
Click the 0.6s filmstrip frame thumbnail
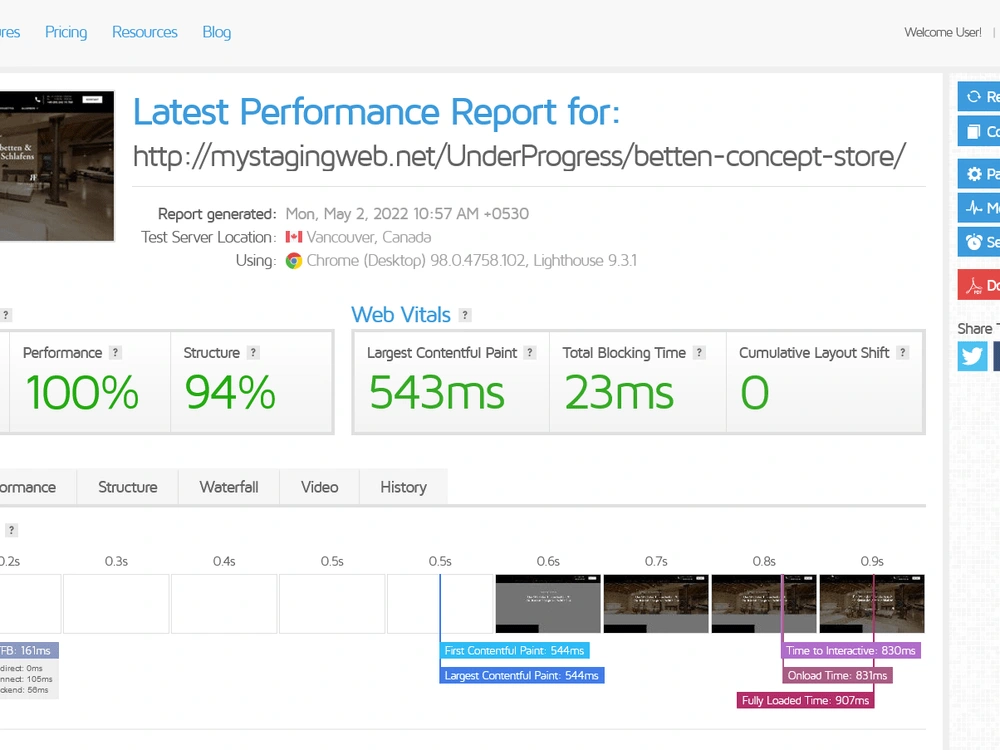click(x=548, y=604)
